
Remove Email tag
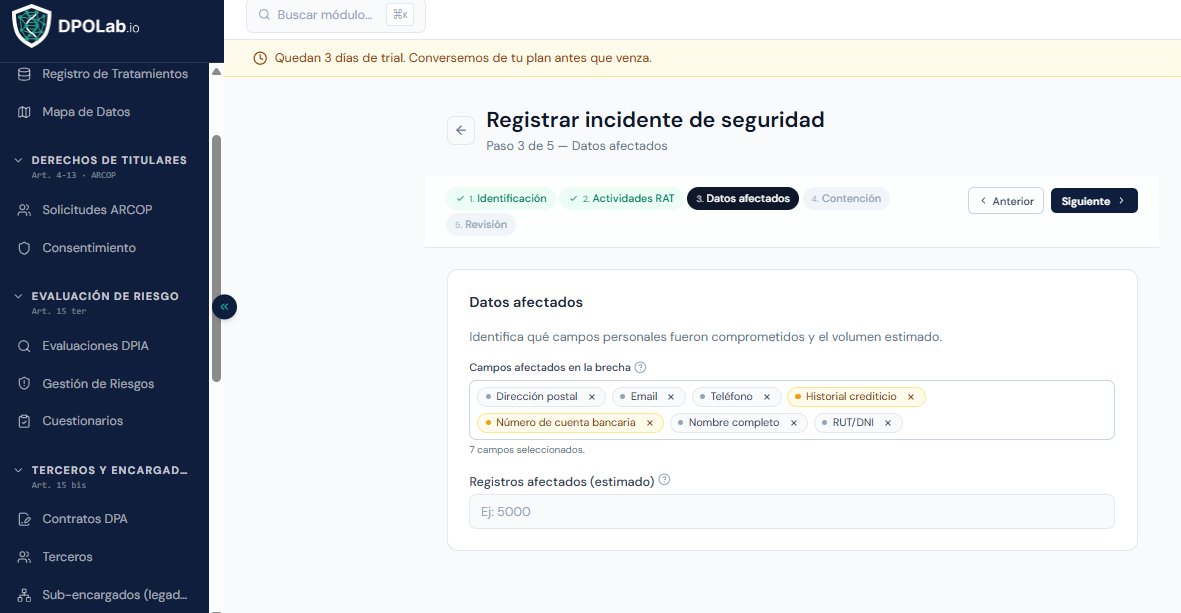click(x=671, y=397)
